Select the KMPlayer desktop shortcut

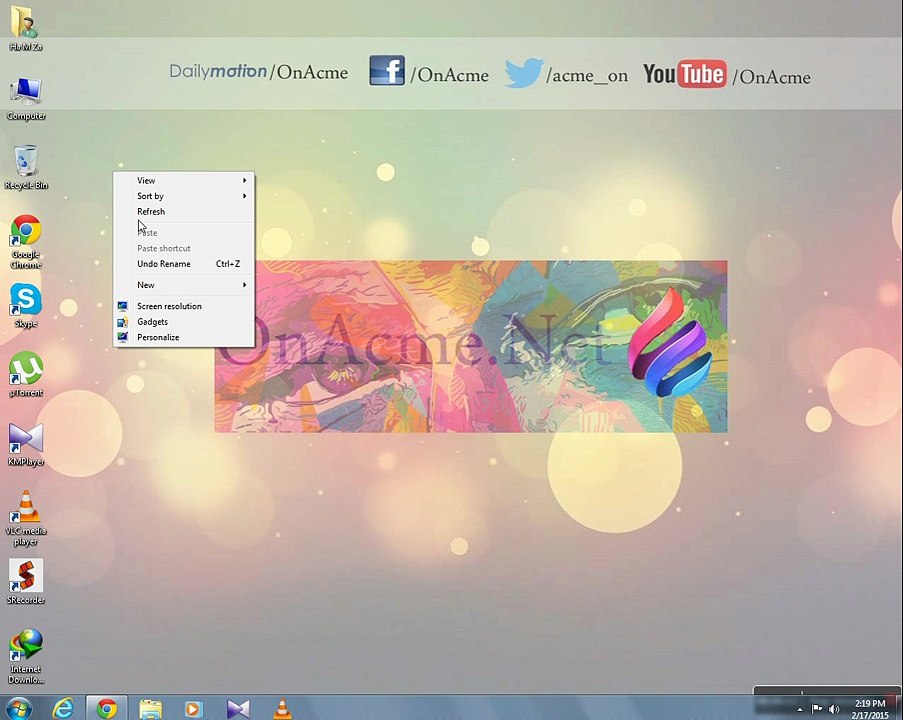26,444
